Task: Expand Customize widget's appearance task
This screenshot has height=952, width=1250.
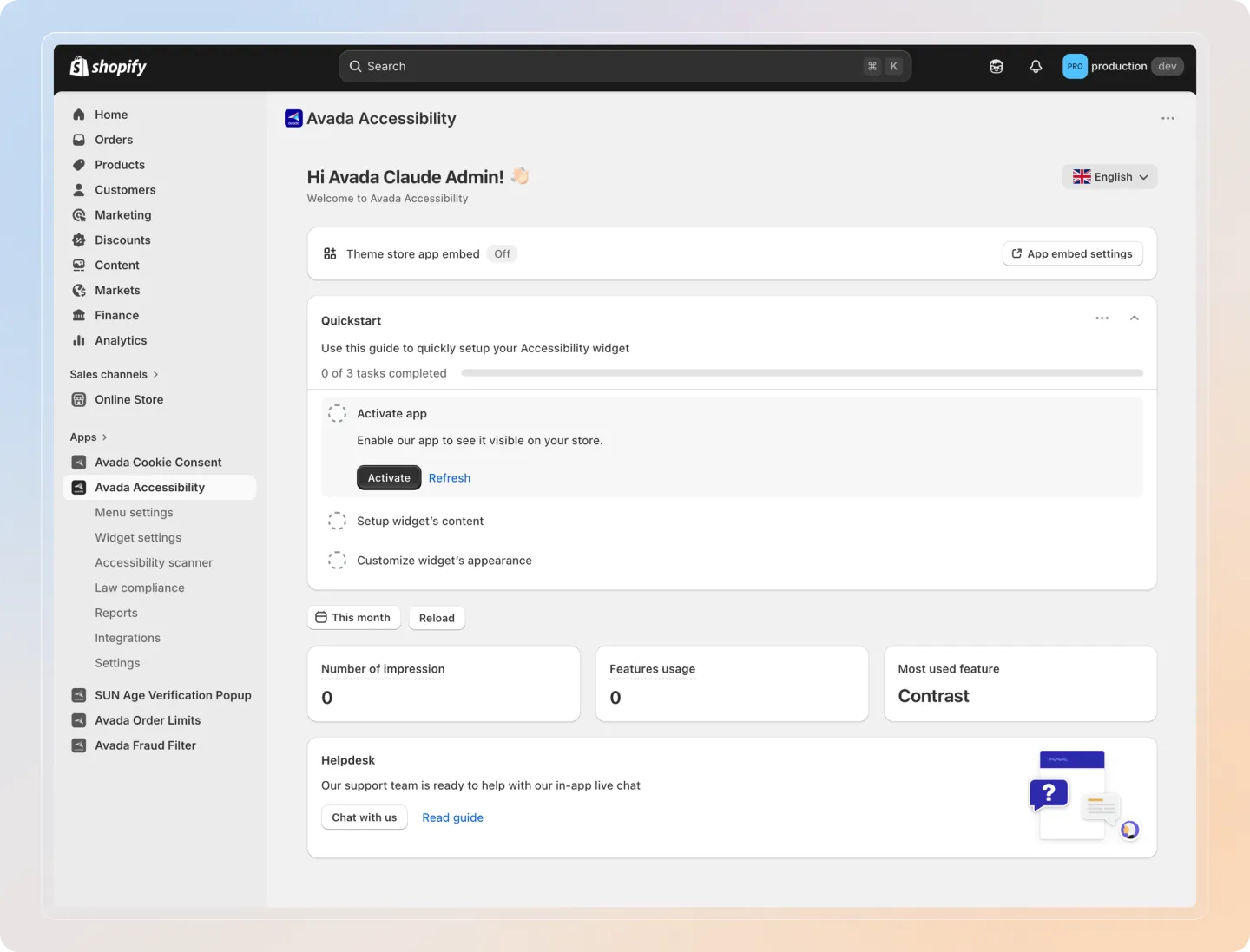Action: [x=444, y=561]
